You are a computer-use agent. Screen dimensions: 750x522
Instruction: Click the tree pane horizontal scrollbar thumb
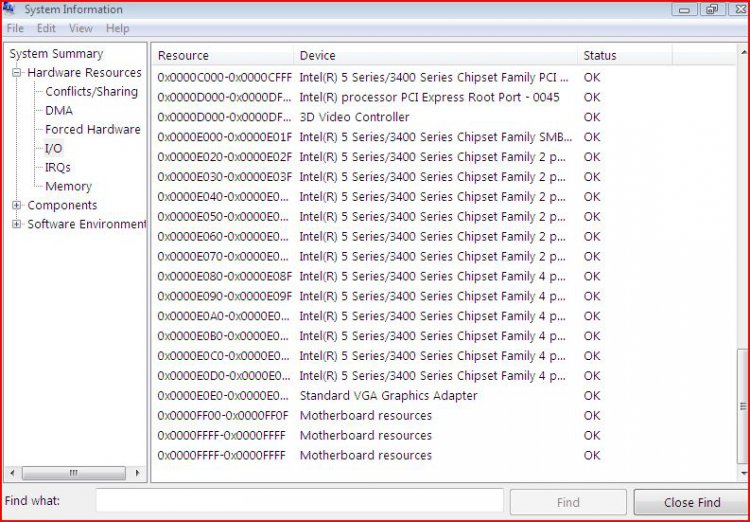(x=74, y=473)
